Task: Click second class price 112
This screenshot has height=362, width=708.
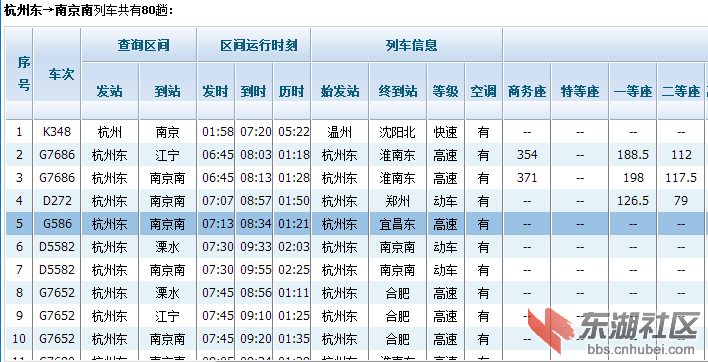Action: (x=681, y=155)
